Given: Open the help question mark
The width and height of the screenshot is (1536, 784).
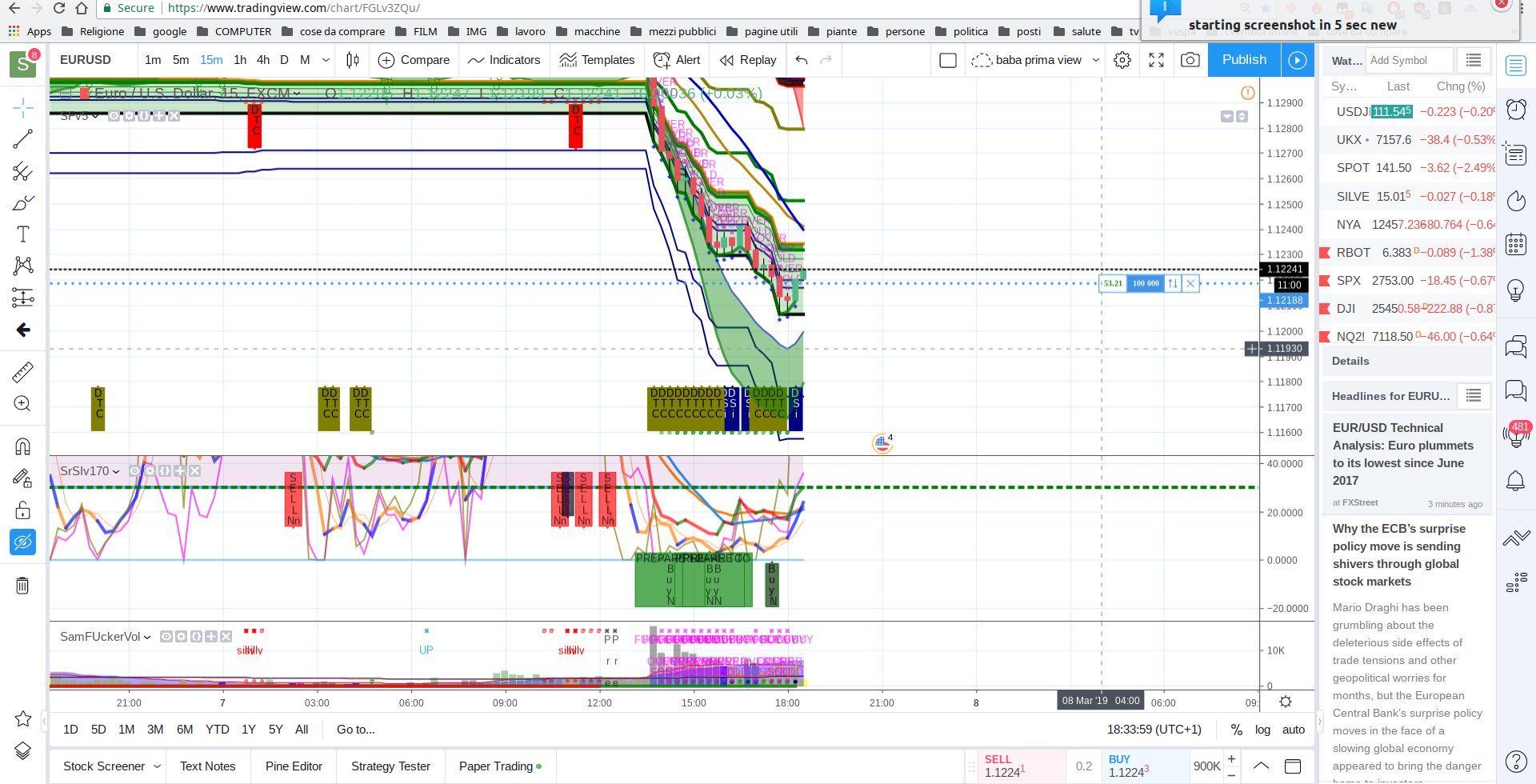Looking at the screenshot, I should (1516, 762).
